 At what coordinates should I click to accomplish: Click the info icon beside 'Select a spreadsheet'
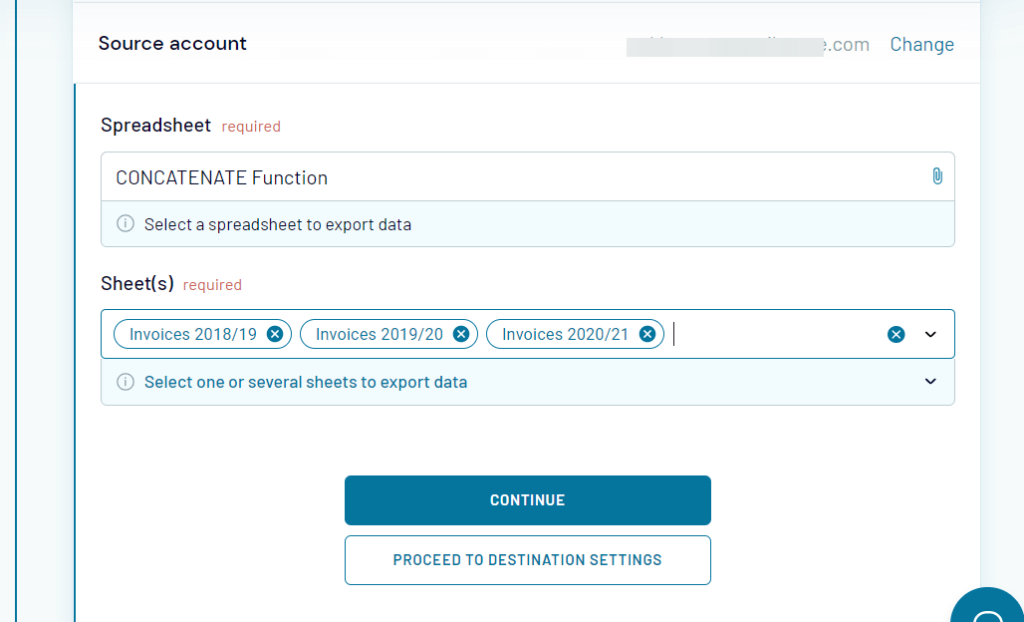[x=125, y=224]
